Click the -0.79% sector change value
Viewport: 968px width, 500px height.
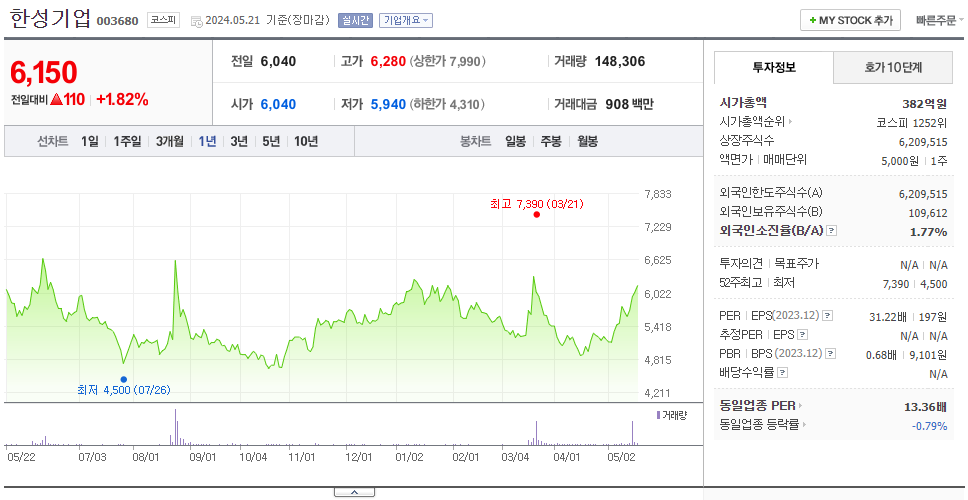tap(929, 426)
